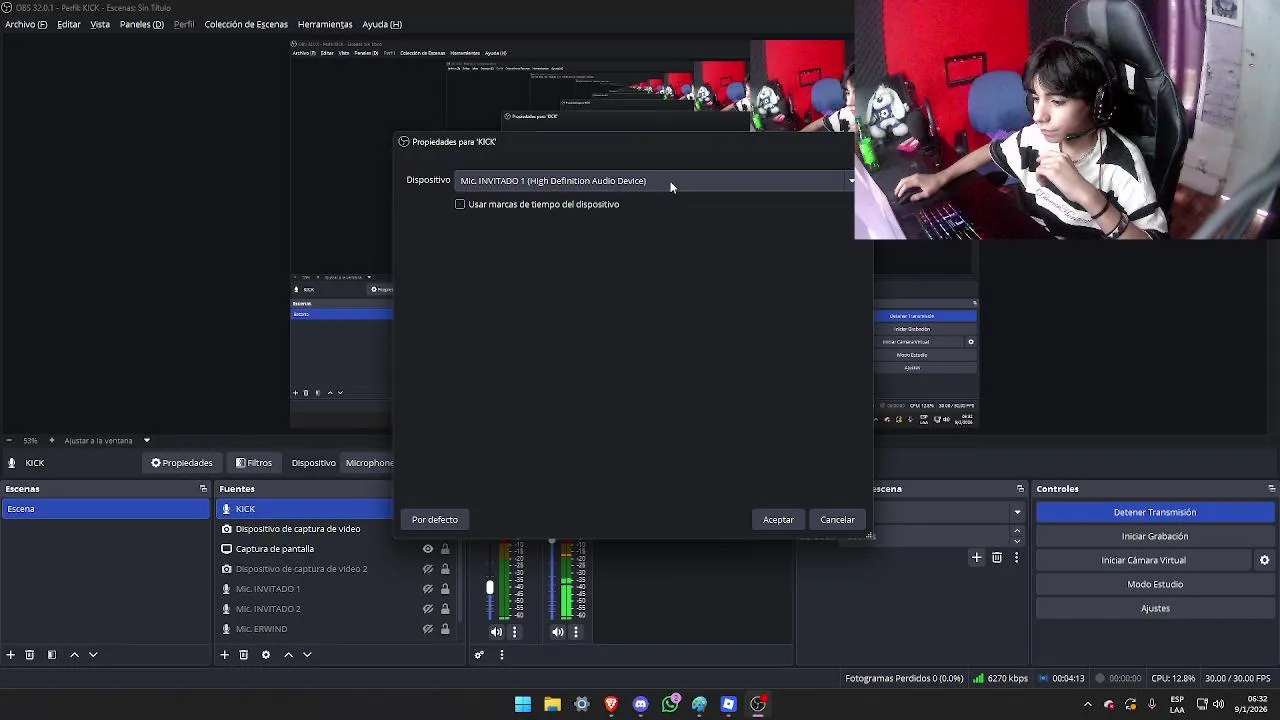Viewport: 1280px width, 720px height.
Task: Delete the selected scene with the Escenas trash icon
Action: [x=30, y=654]
